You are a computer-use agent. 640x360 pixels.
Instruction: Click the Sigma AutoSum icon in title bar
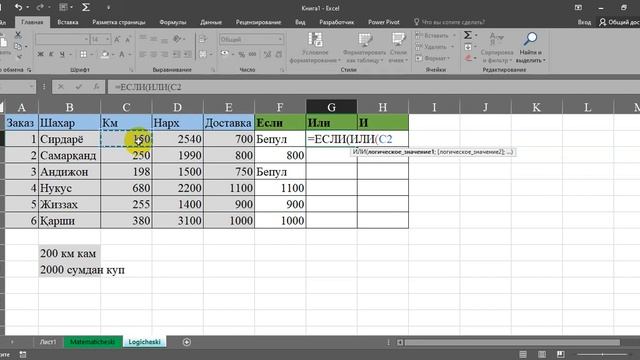[86, 7]
